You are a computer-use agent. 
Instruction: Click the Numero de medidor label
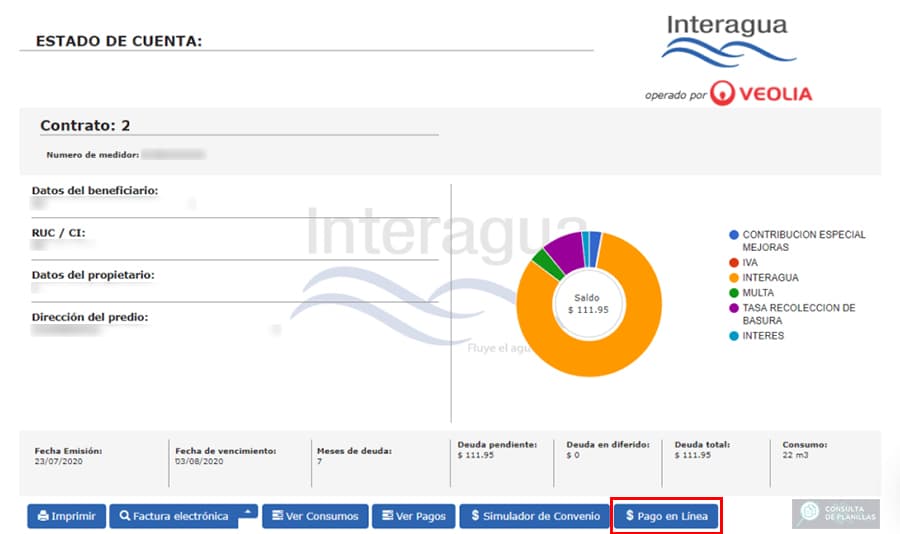(x=92, y=154)
